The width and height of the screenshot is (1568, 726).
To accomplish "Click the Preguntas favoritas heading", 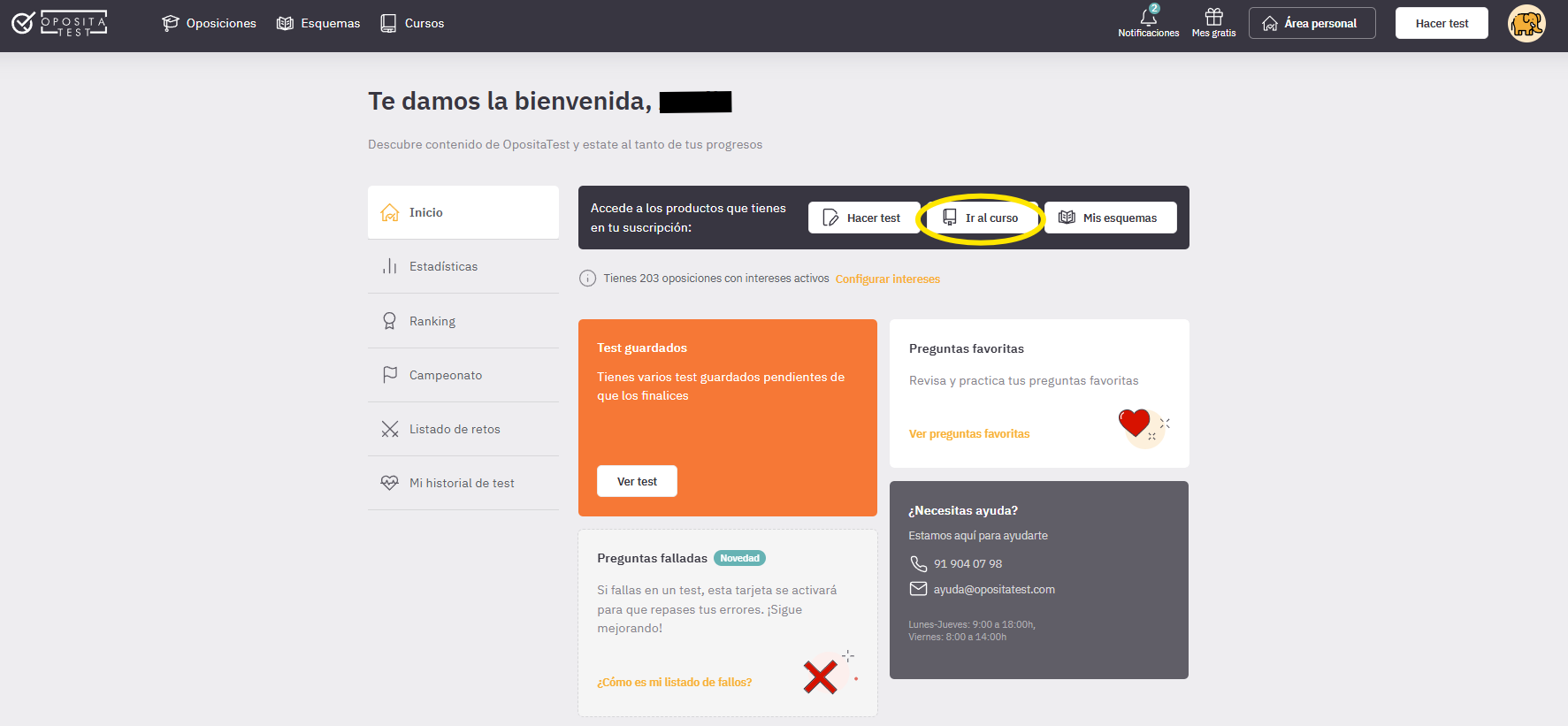I will [967, 348].
